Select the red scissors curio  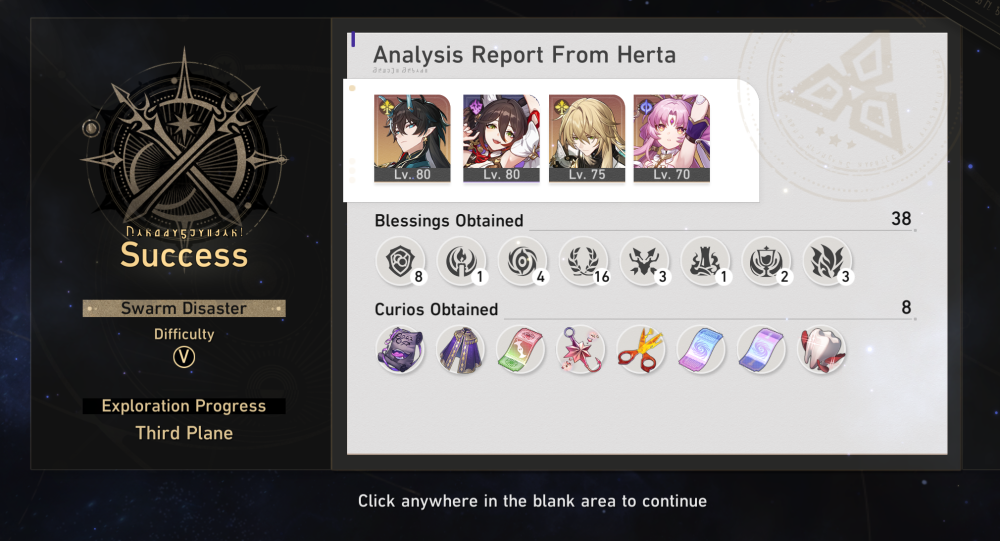point(641,350)
